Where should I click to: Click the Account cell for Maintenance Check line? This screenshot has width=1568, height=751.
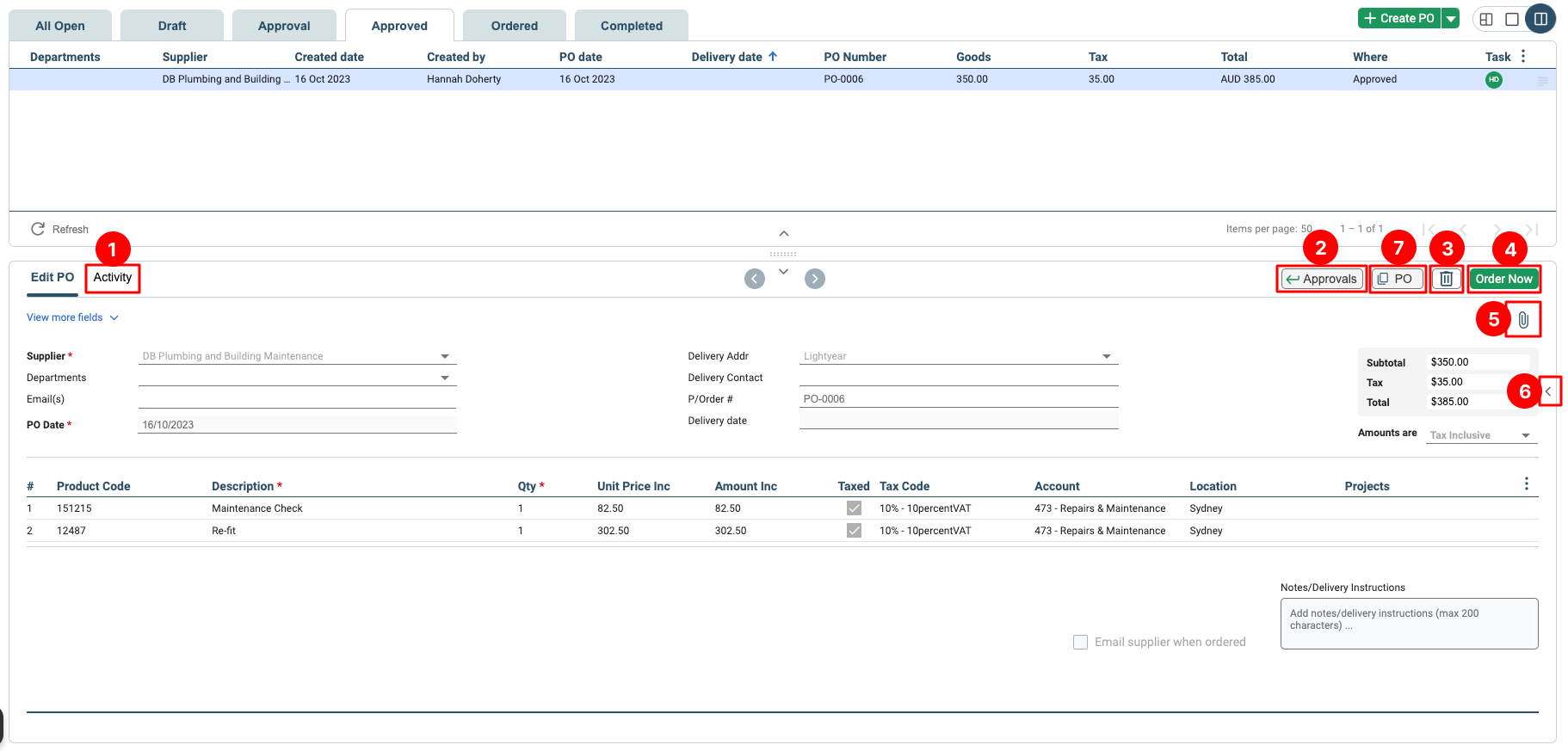click(1100, 508)
